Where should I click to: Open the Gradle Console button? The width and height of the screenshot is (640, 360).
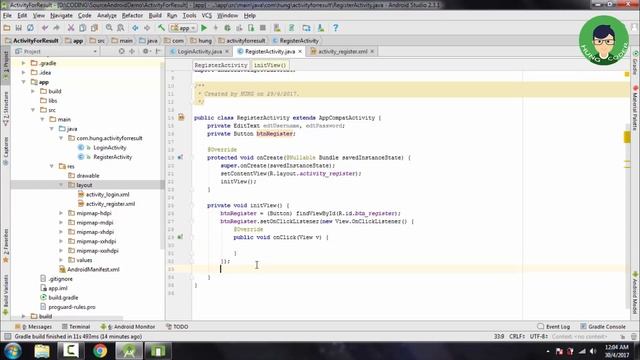tap(602, 327)
